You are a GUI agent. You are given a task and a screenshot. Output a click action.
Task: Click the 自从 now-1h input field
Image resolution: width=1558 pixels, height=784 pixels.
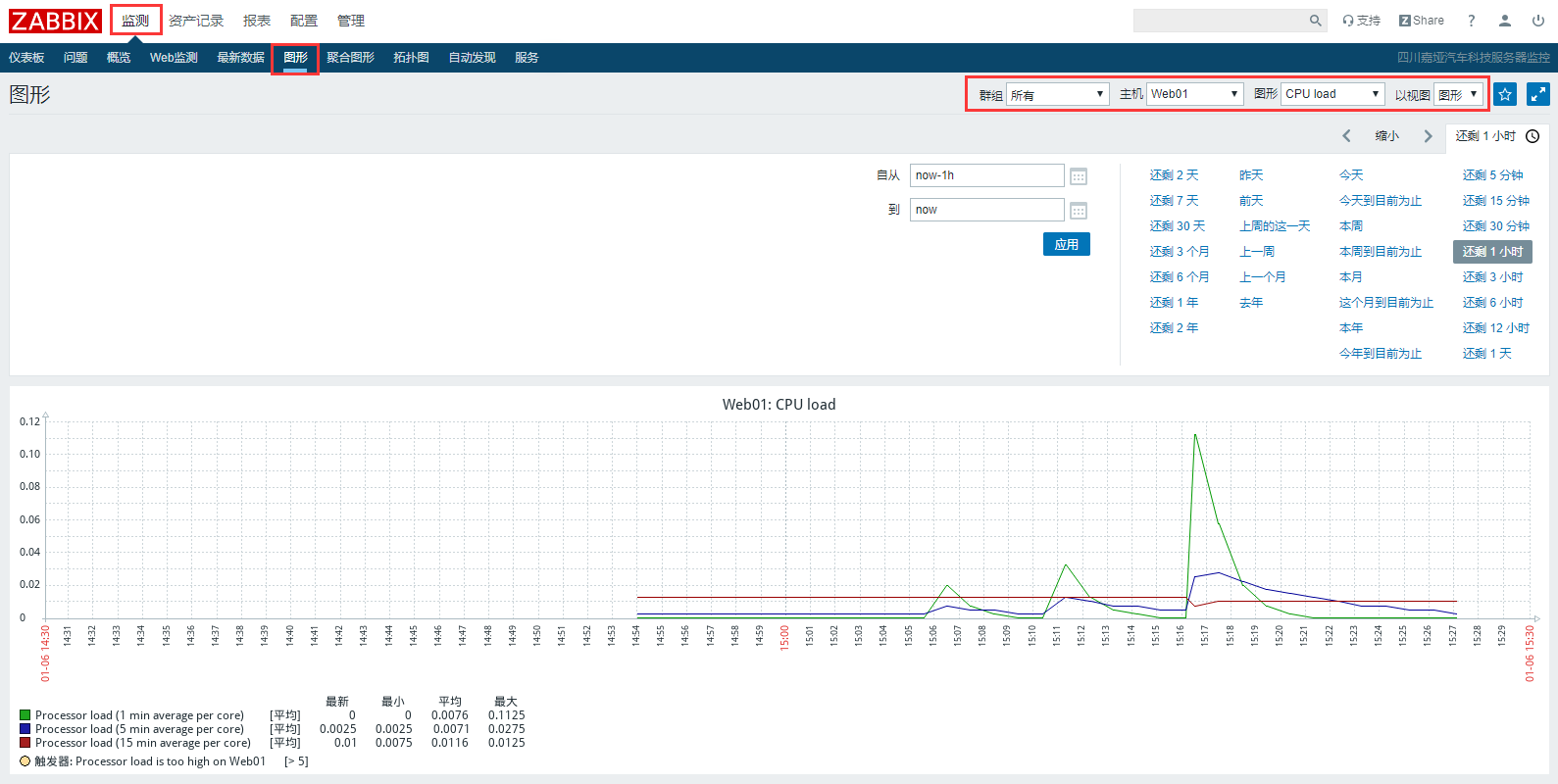987,175
